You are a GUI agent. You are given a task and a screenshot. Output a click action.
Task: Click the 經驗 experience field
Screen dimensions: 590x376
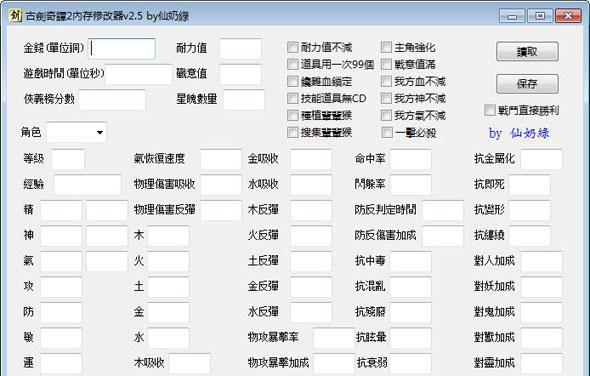pos(87,184)
